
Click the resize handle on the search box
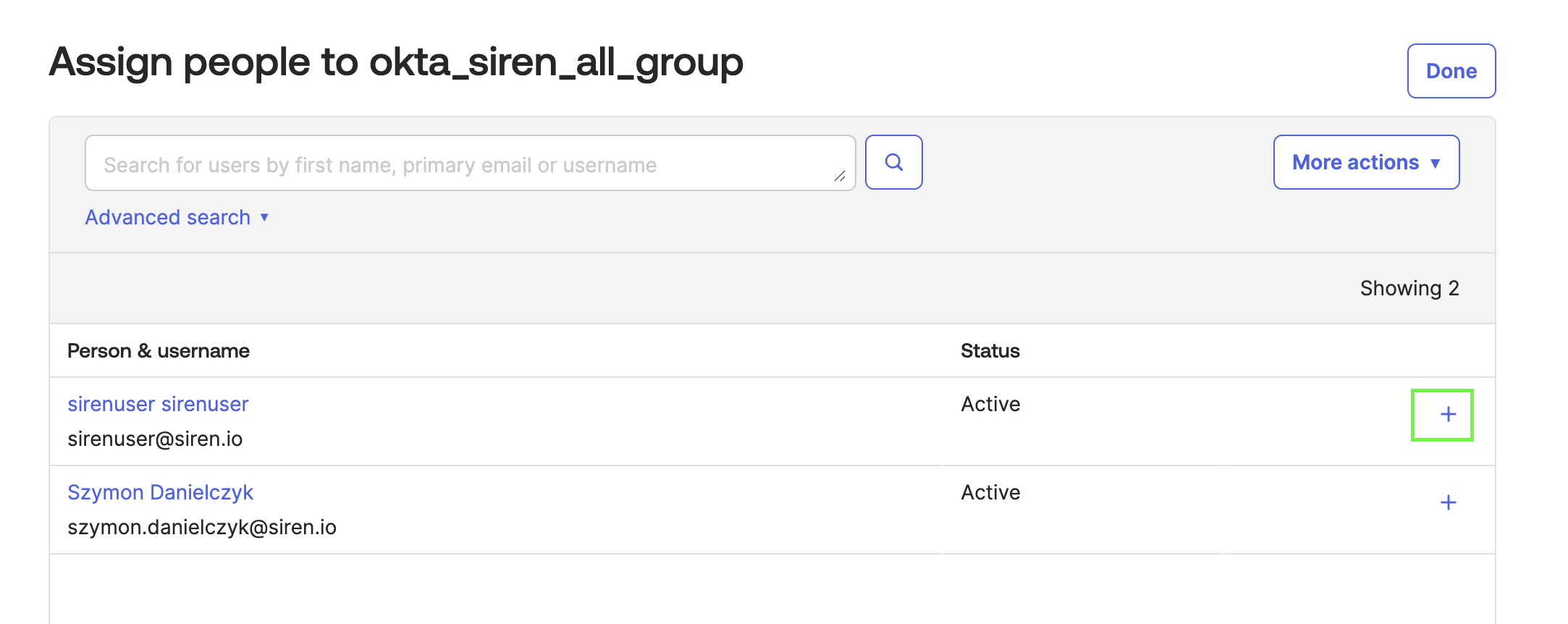tap(841, 177)
